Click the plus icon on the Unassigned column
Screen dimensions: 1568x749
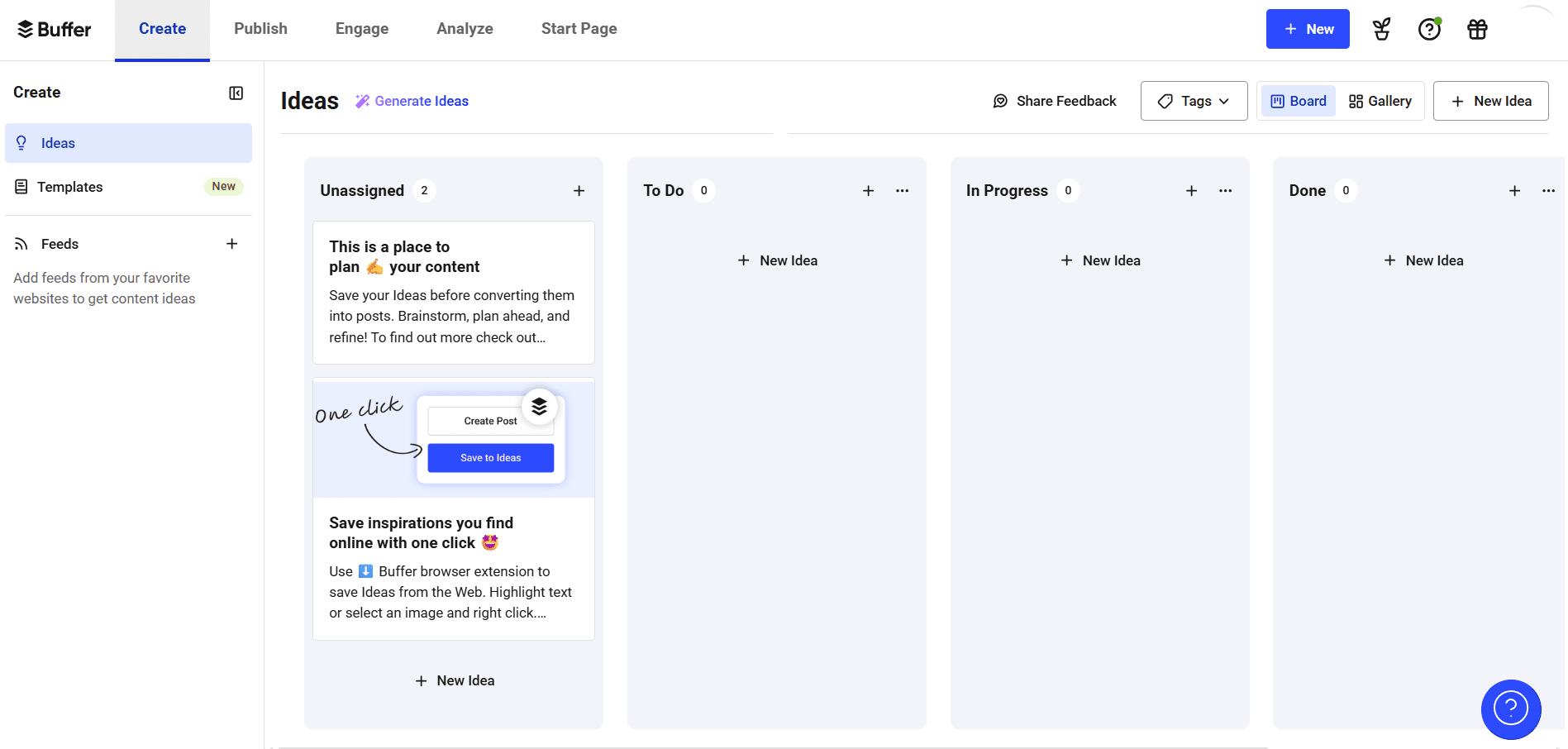579,190
